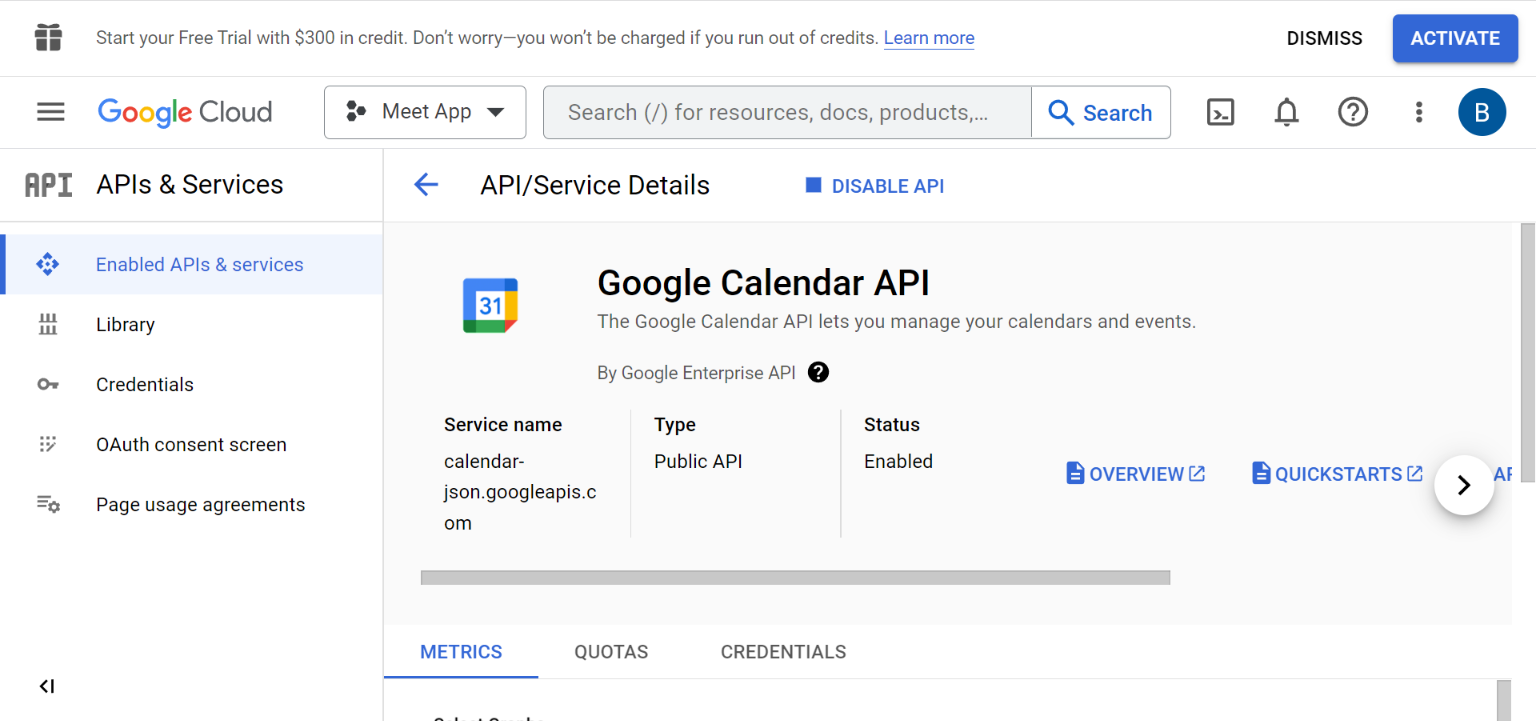Dismiss the free trial banner
The height and width of the screenshot is (721, 1536).
(1324, 39)
